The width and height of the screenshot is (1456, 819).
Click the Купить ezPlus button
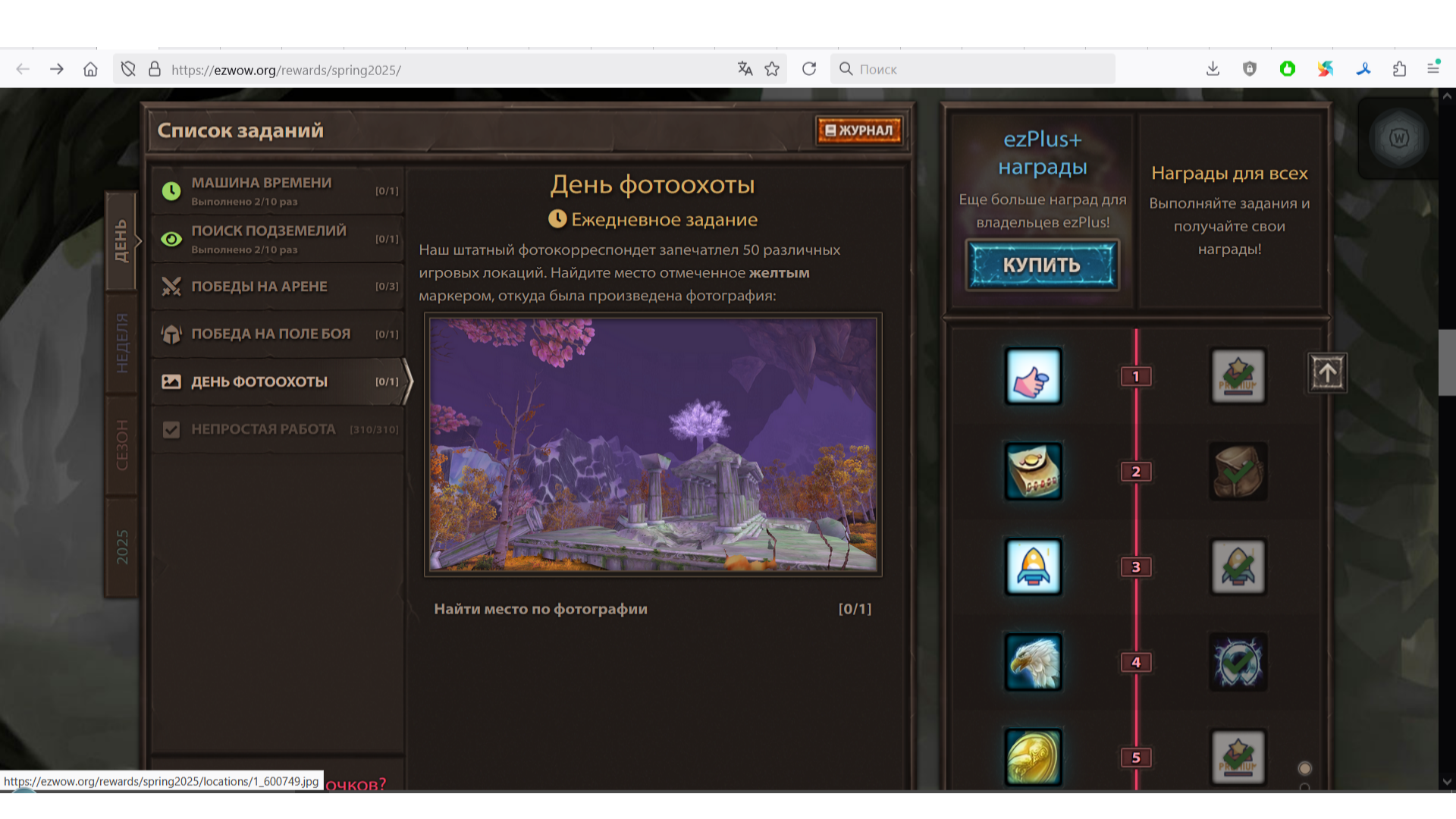click(1042, 265)
